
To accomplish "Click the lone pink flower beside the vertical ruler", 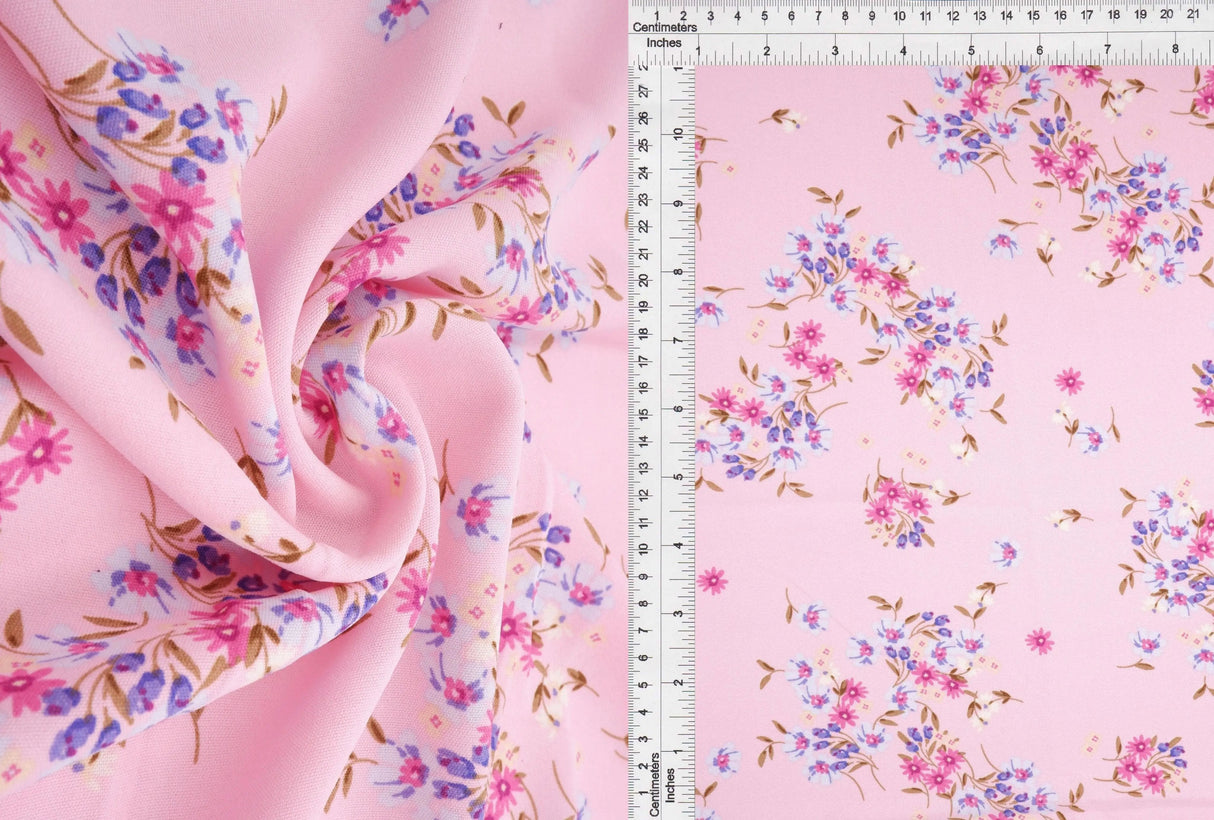I will (712, 581).
